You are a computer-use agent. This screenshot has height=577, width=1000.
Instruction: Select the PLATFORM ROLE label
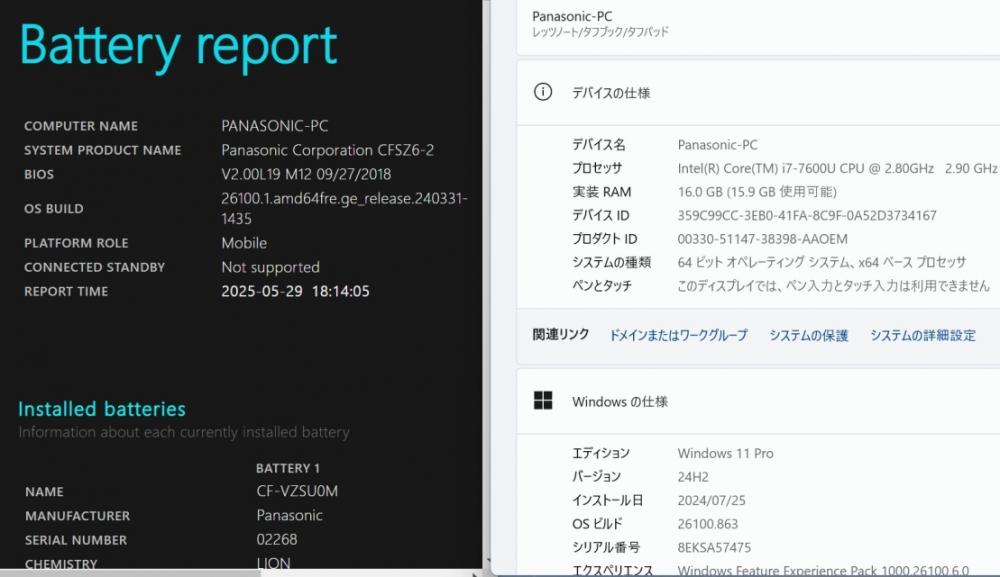(76, 244)
